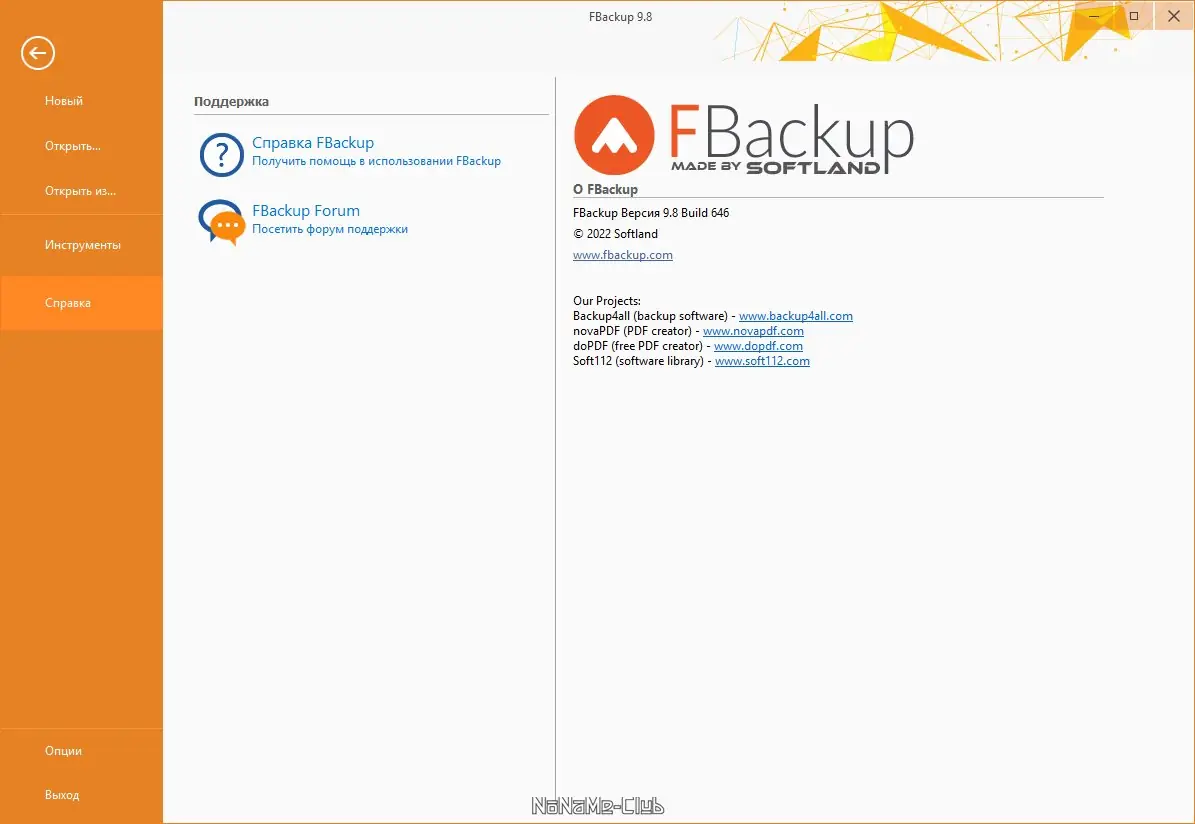Click Получить помощь в использовании FBackup
Screen dimensions: 1195x824
tap(376, 161)
